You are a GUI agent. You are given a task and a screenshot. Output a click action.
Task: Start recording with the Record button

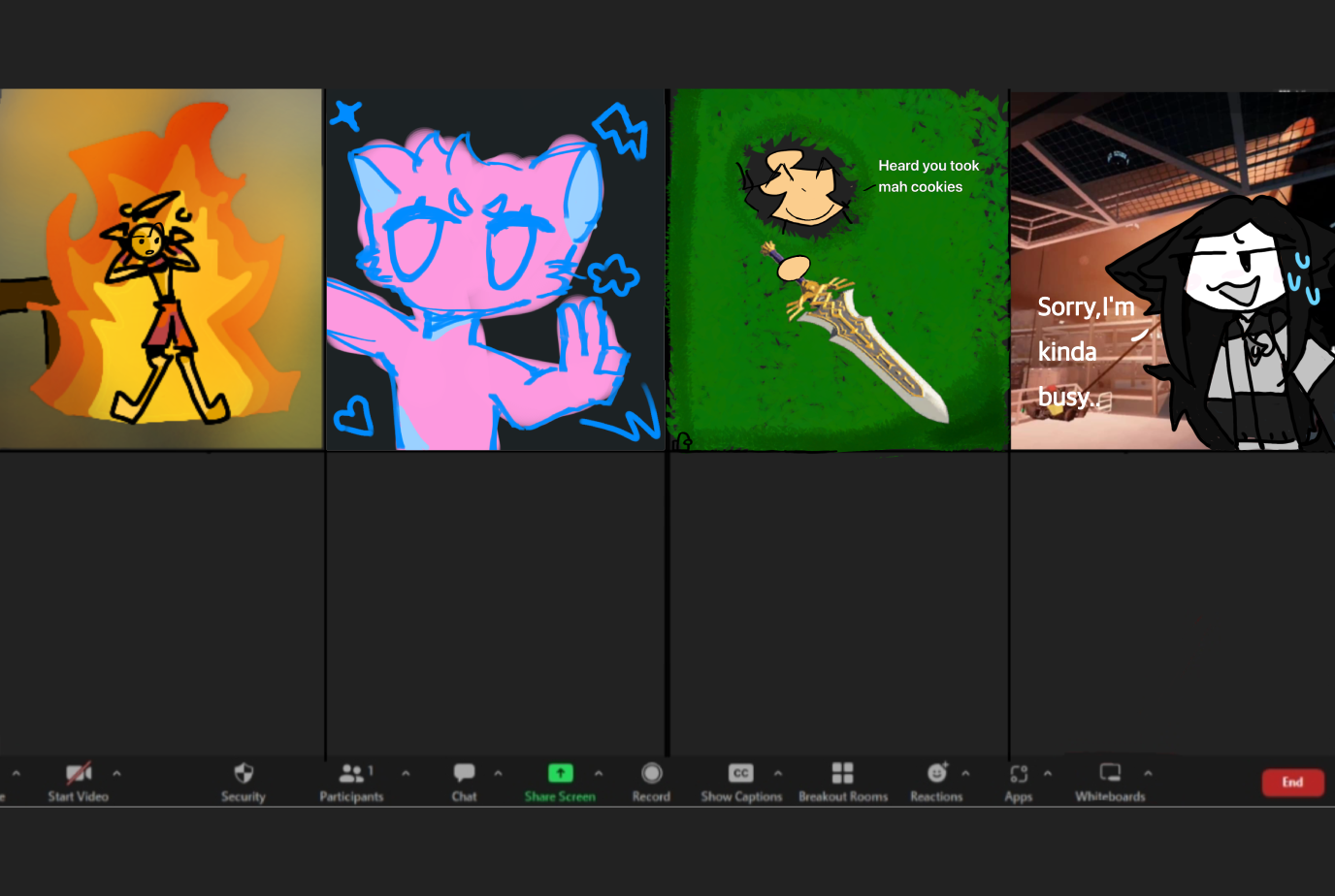click(x=651, y=774)
